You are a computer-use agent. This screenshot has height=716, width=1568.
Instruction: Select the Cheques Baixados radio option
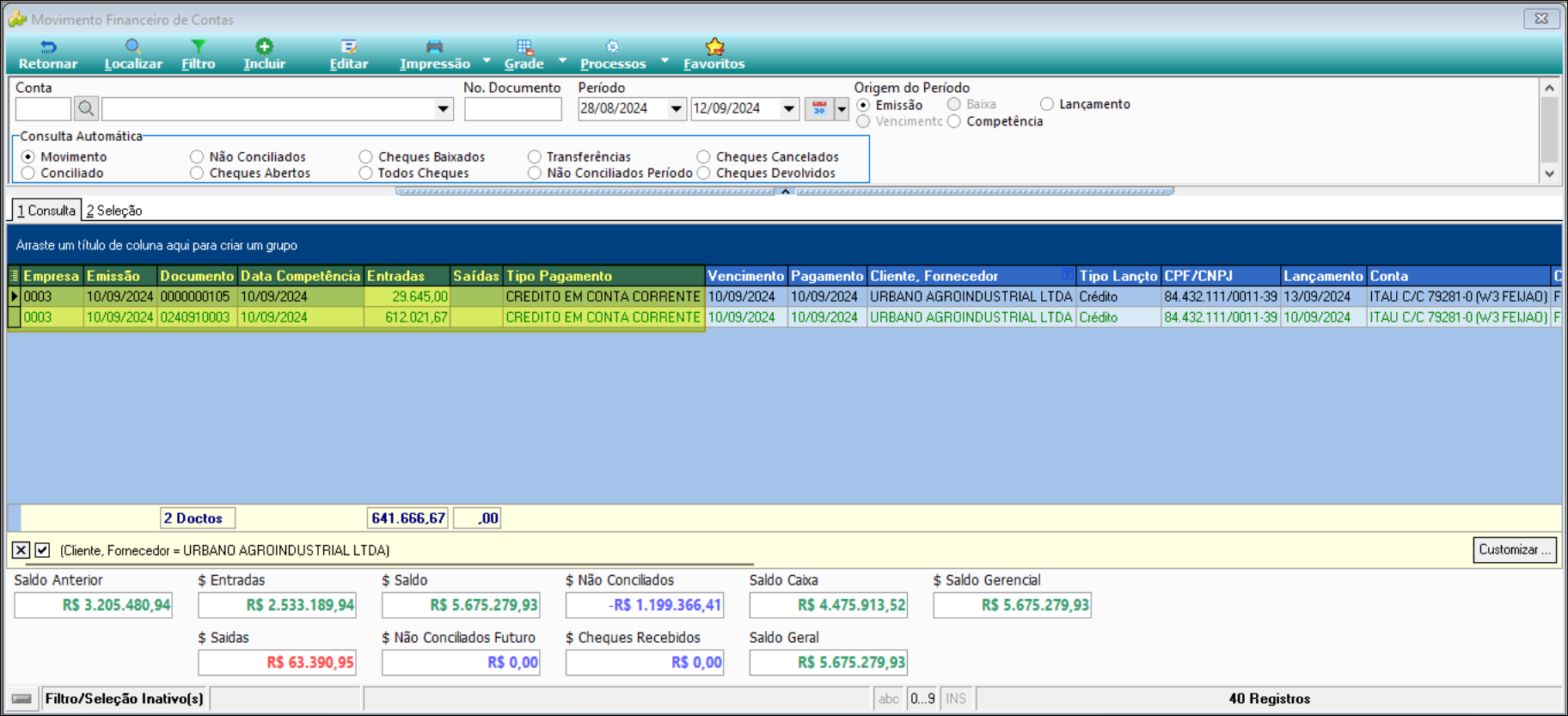point(365,156)
